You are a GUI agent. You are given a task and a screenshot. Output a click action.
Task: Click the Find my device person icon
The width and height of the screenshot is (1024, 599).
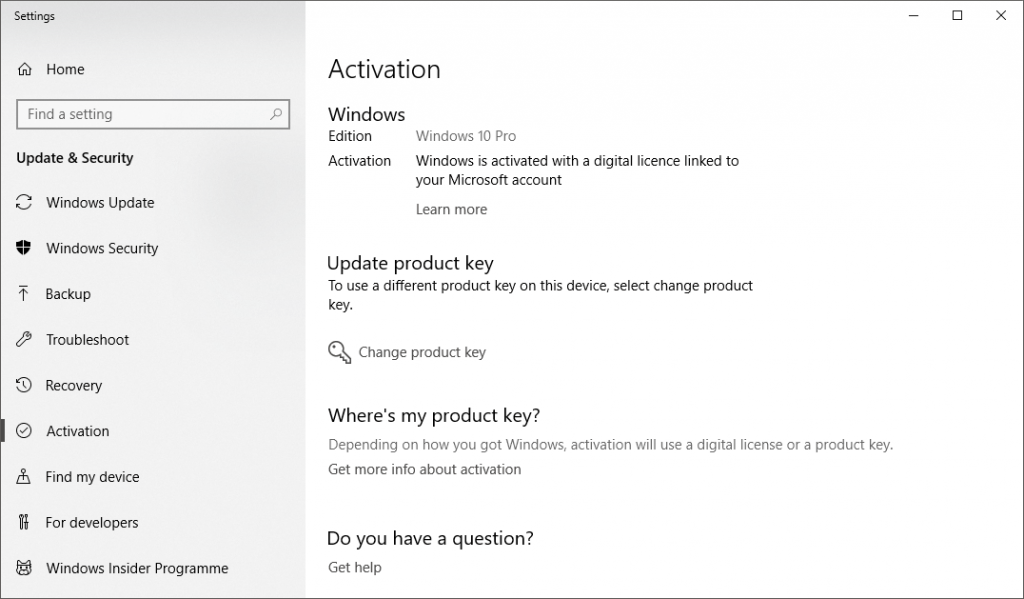(25, 477)
